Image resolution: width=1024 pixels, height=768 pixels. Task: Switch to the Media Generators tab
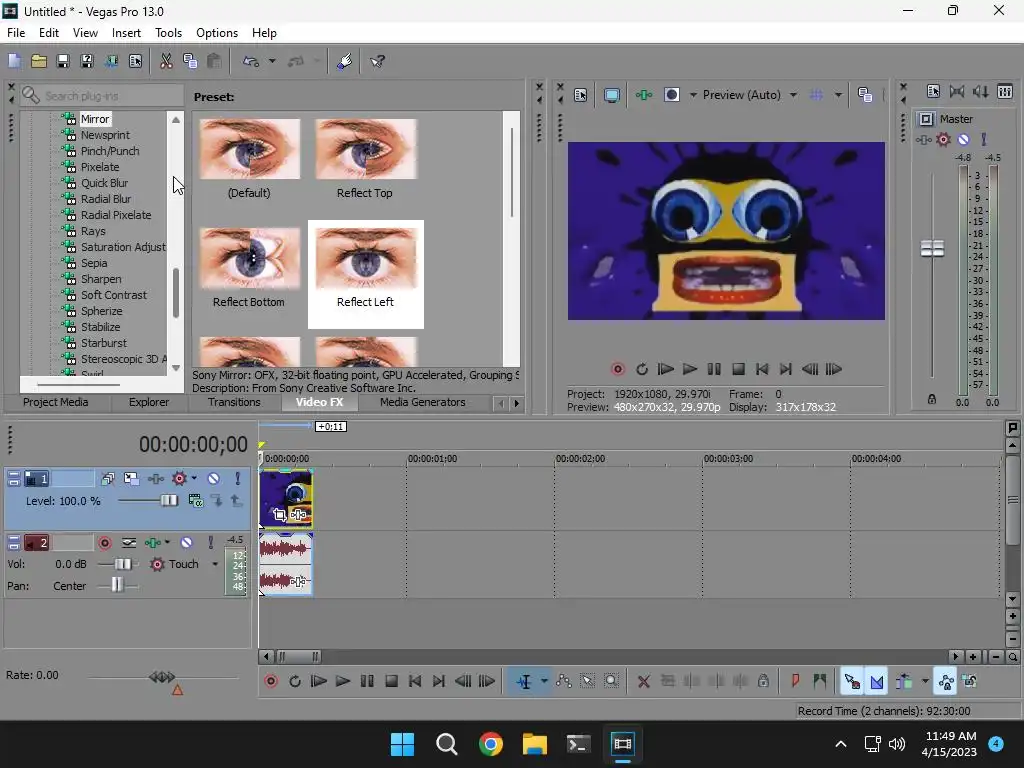[423, 402]
